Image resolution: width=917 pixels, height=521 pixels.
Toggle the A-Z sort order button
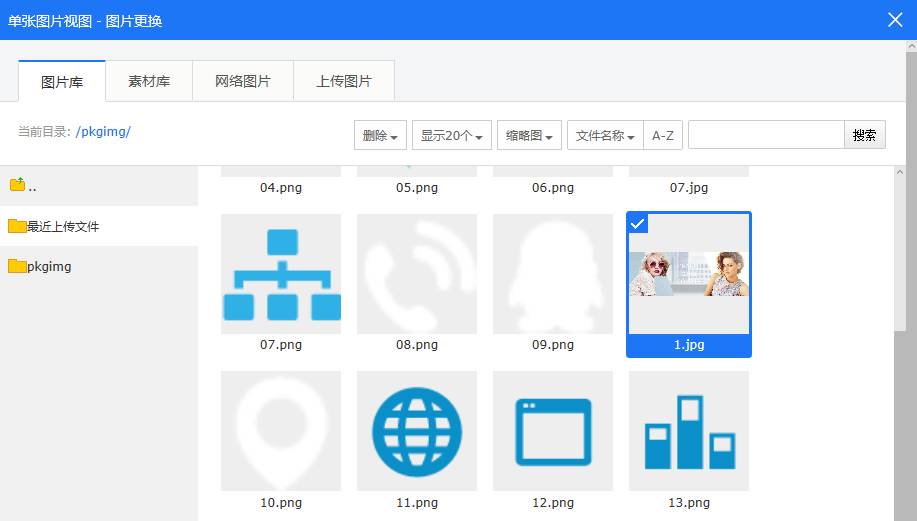tap(663, 135)
